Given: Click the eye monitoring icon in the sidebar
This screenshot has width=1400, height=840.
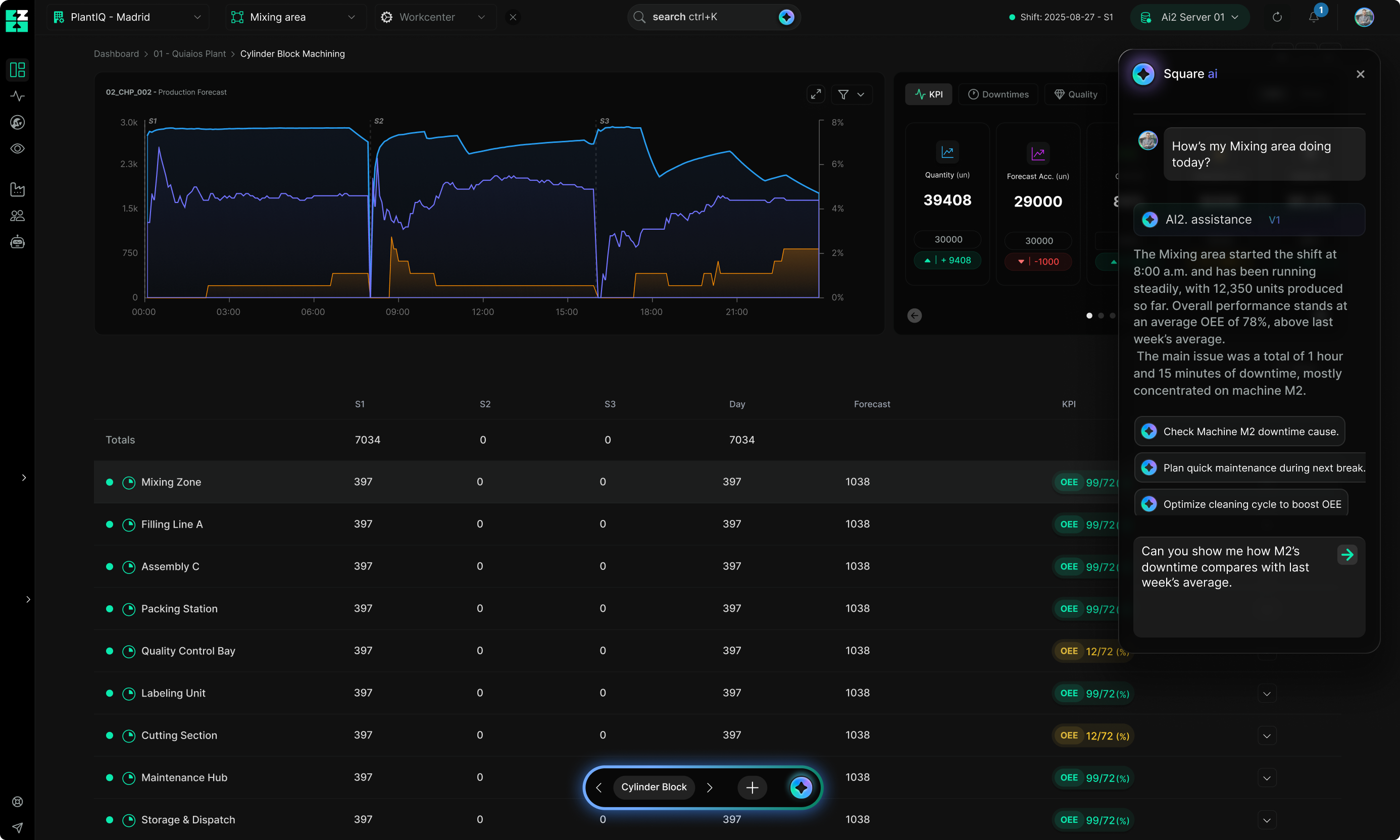Looking at the screenshot, I should (17, 149).
